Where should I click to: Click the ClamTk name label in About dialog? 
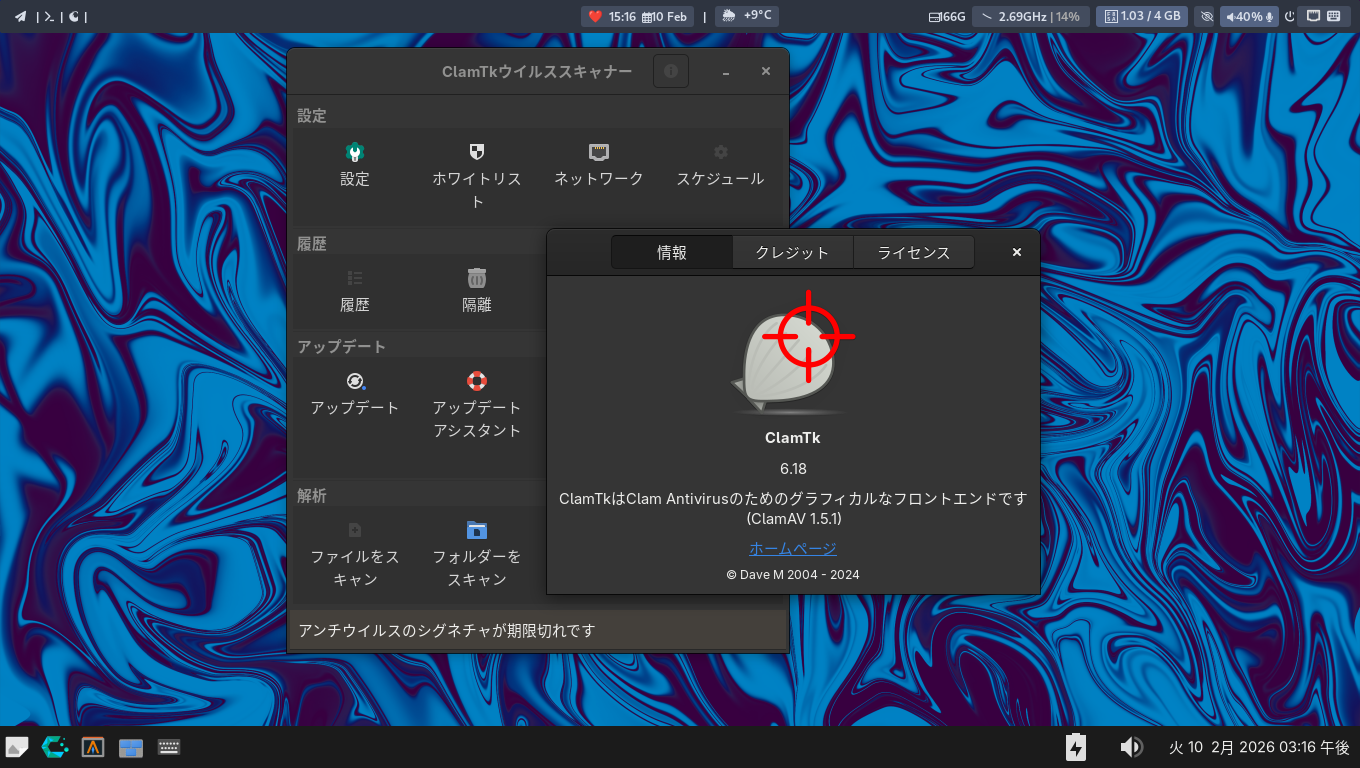793,438
